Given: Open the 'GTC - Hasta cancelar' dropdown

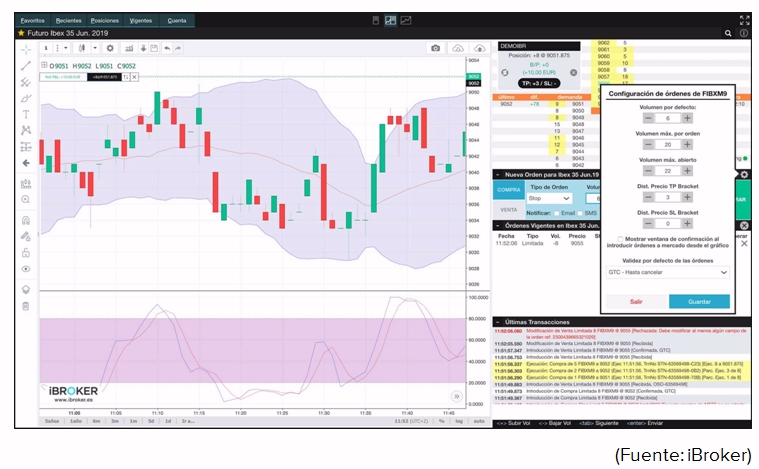Looking at the screenshot, I should pyautogui.click(x=668, y=272).
